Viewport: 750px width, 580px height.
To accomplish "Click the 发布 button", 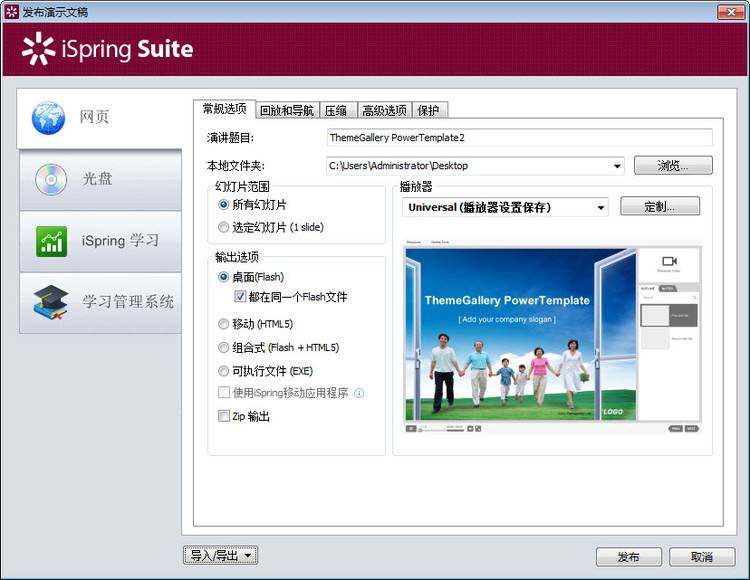I will coord(629,557).
